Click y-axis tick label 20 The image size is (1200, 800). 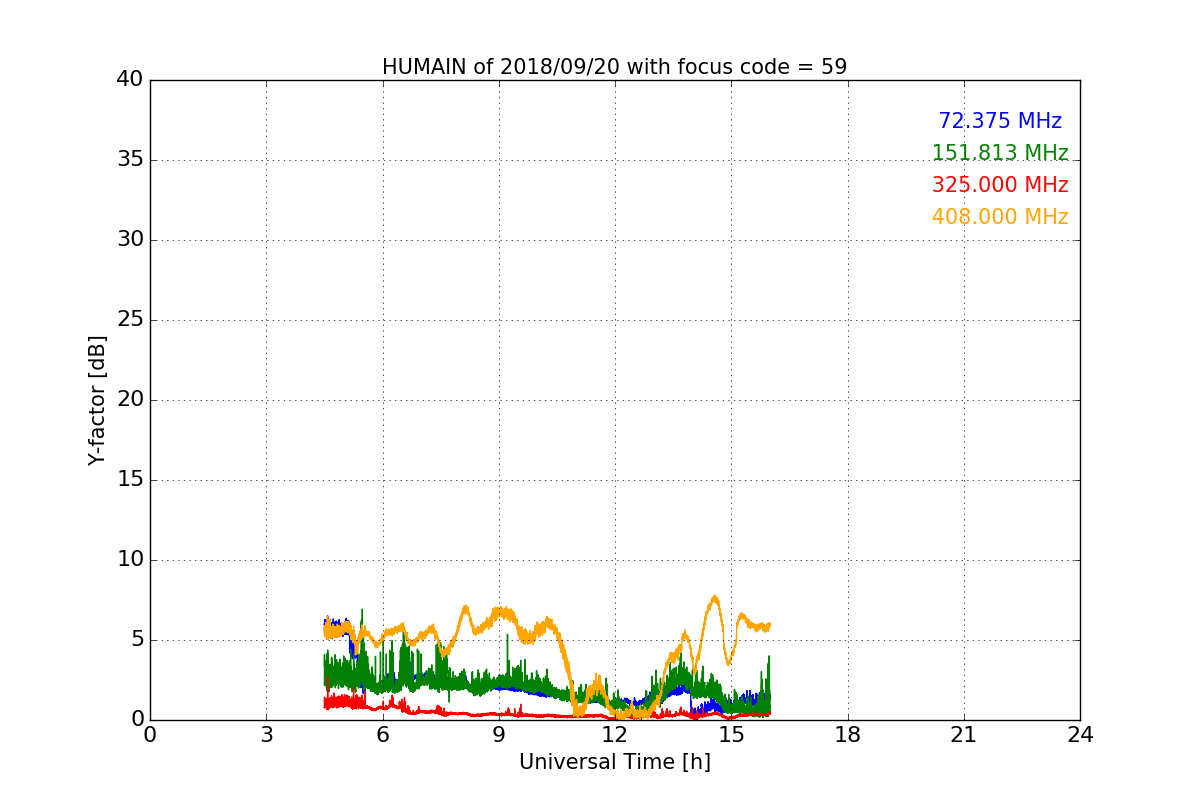tap(130, 400)
